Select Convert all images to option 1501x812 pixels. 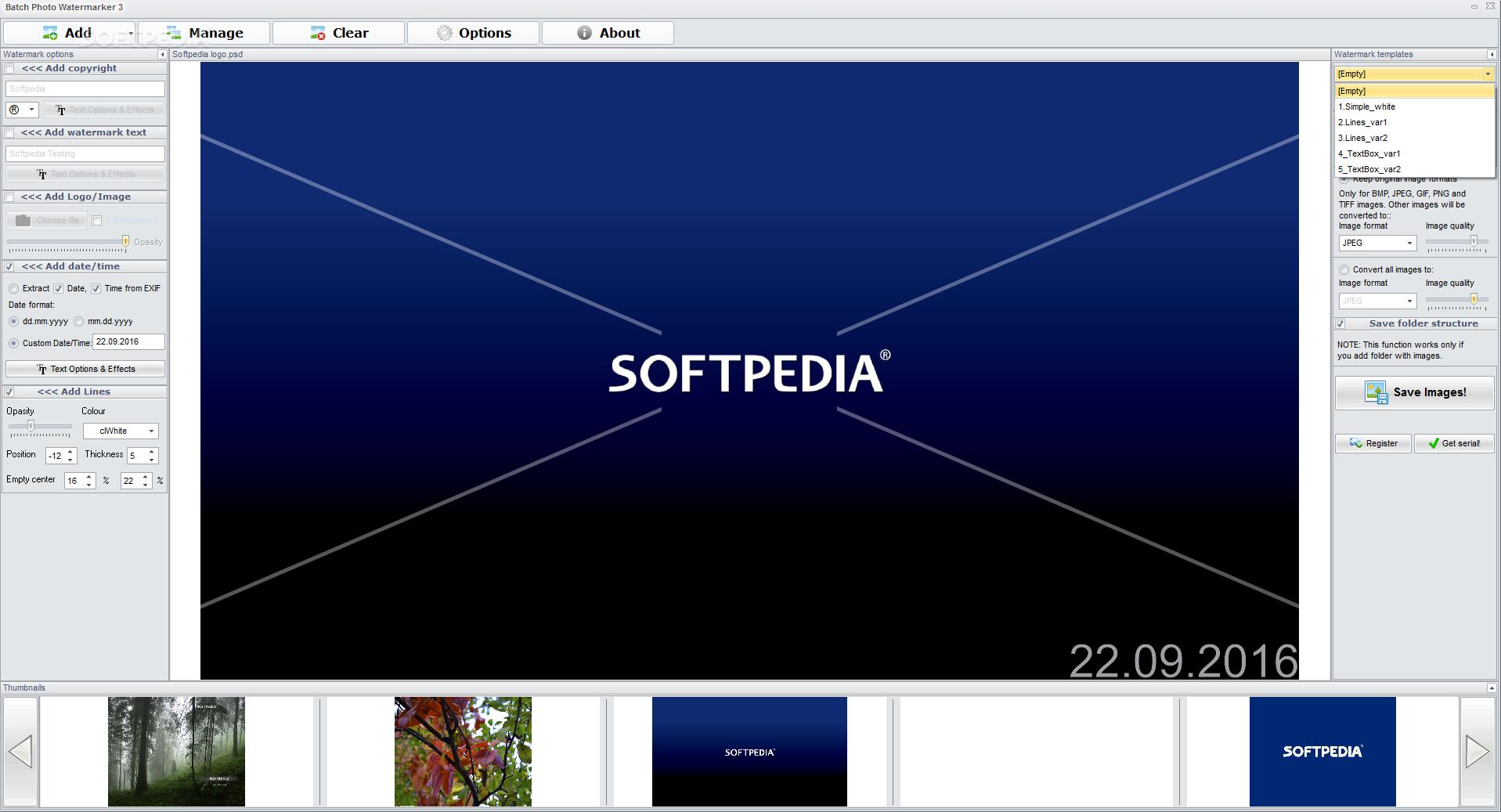[x=1344, y=270]
